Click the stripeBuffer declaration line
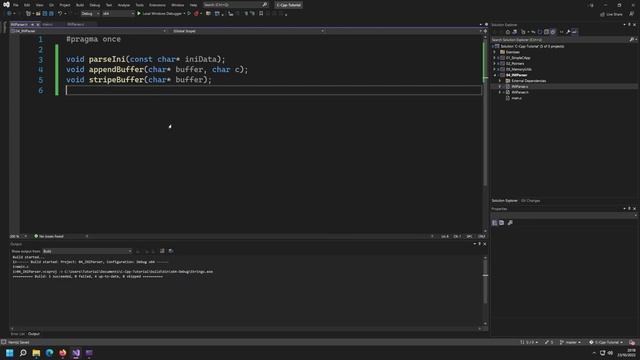640x360 pixels. coord(139,80)
